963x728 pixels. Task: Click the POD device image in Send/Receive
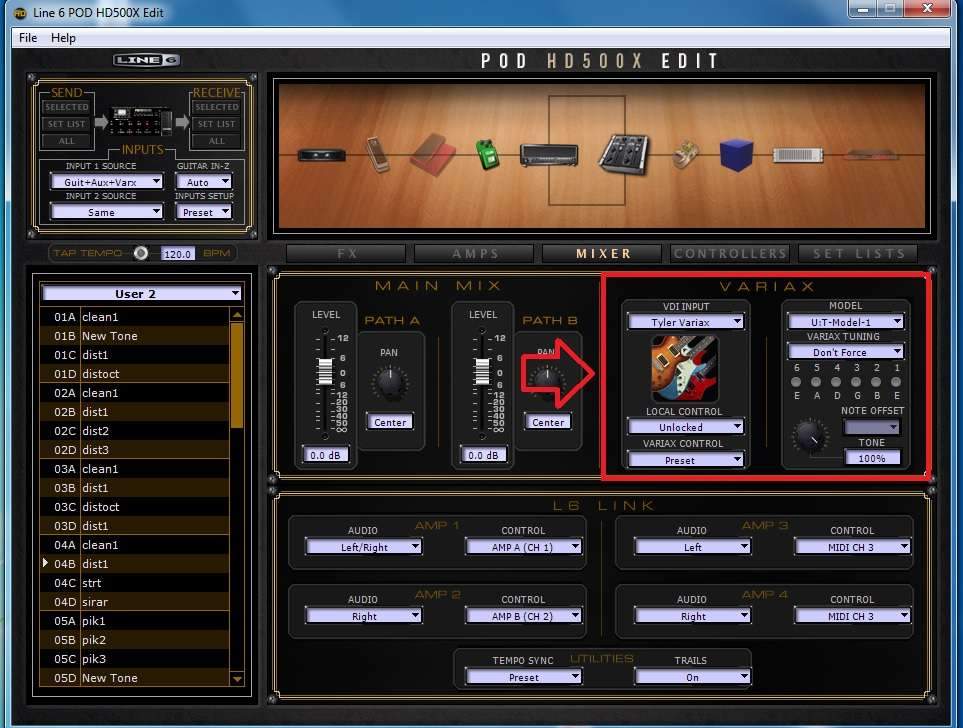point(141,122)
